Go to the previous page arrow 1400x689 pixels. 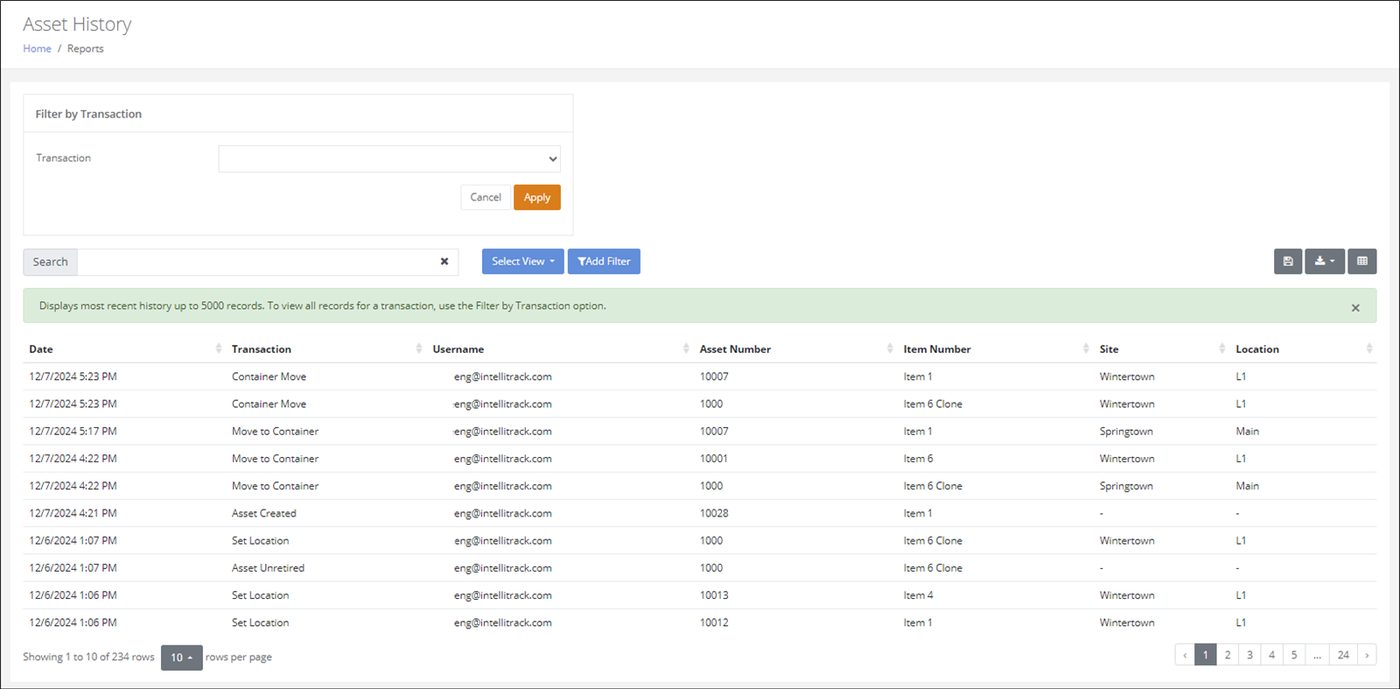(x=1185, y=656)
